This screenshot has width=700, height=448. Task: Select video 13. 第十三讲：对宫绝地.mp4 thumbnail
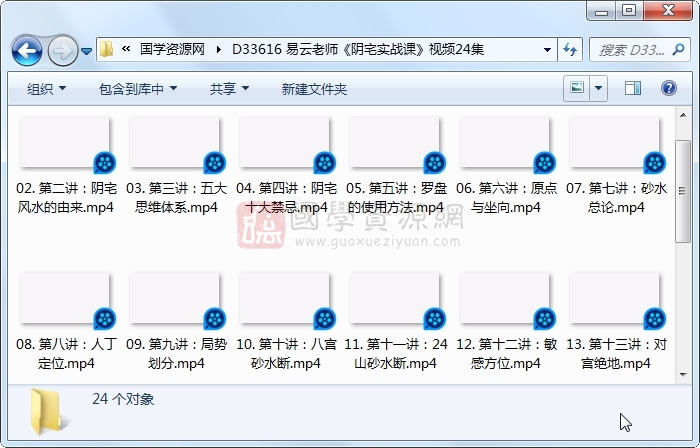click(616, 300)
